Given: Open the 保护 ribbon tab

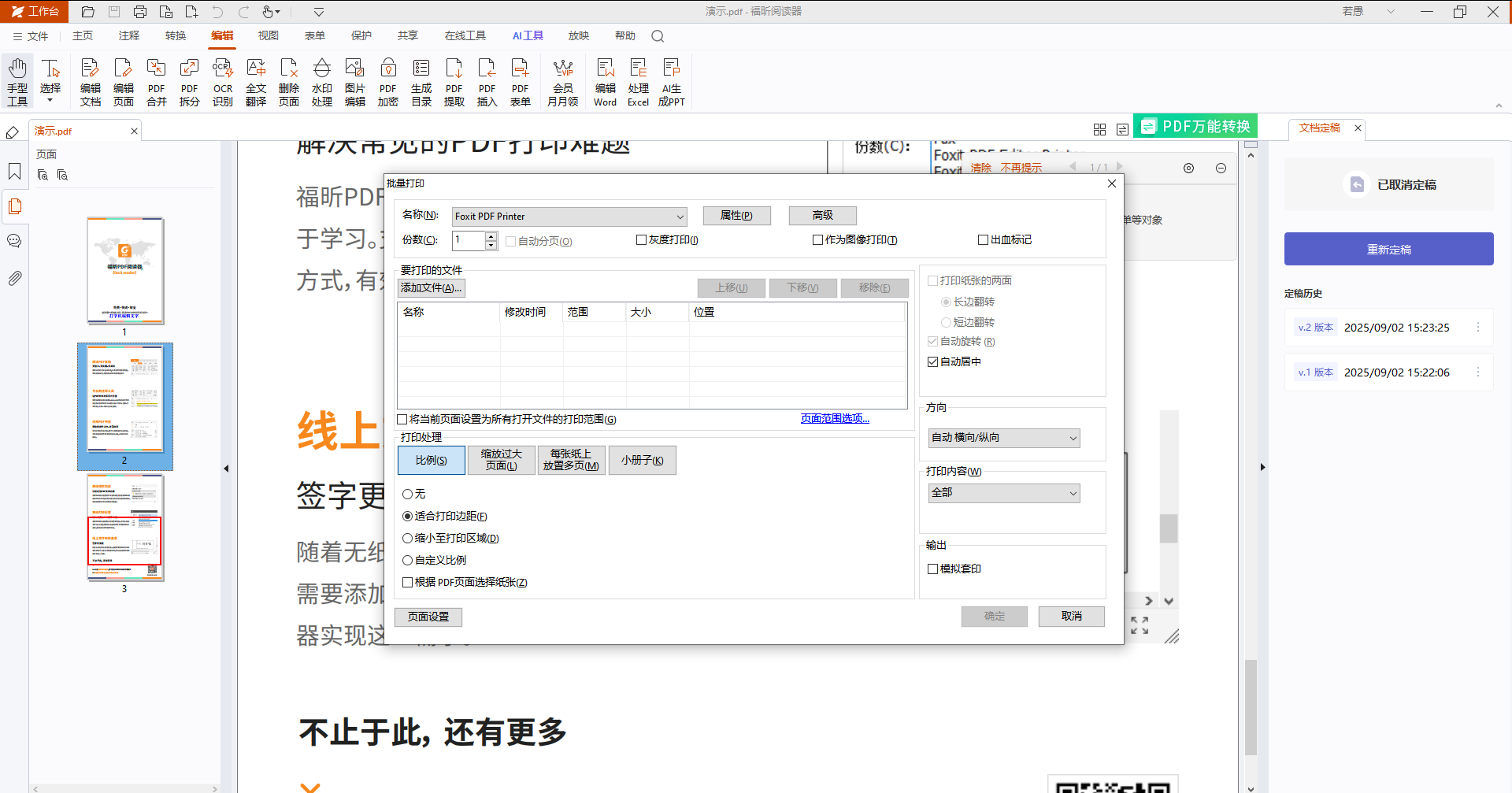Looking at the screenshot, I should coord(361,35).
